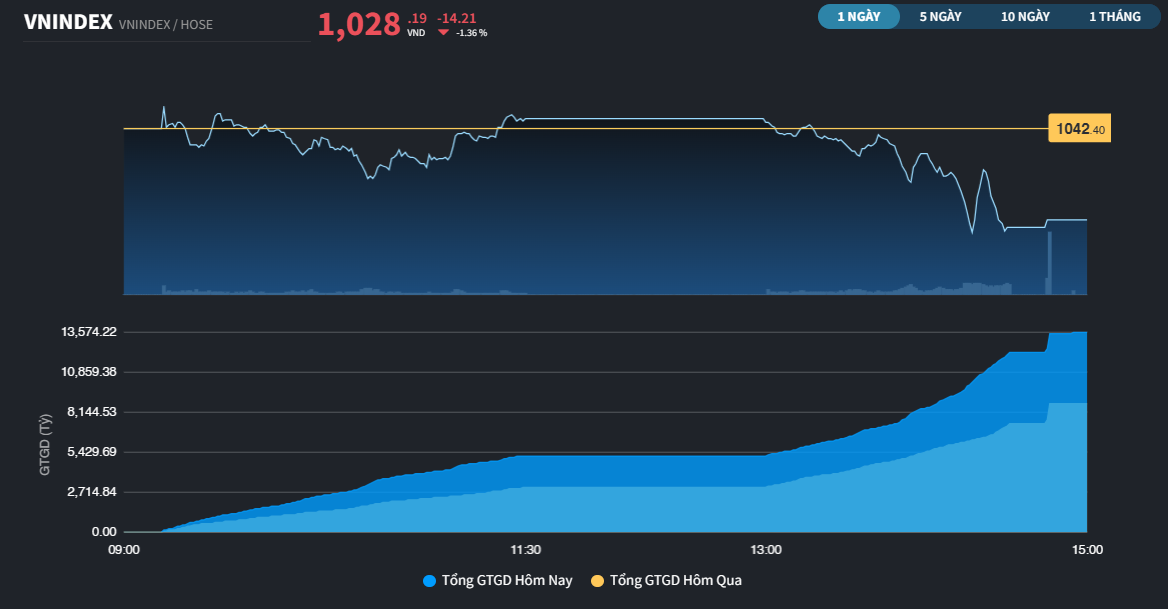Click the 13:00 time label
The image size is (1168, 609).
point(766,550)
